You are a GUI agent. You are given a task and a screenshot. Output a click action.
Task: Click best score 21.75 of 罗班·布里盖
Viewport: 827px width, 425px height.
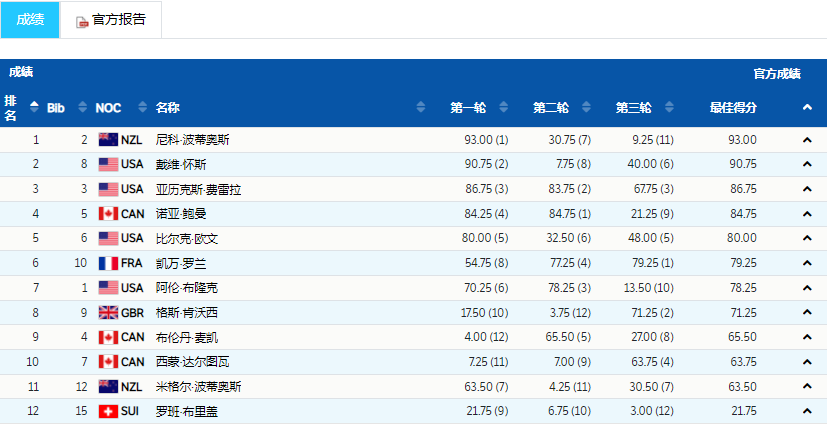pos(744,411)
